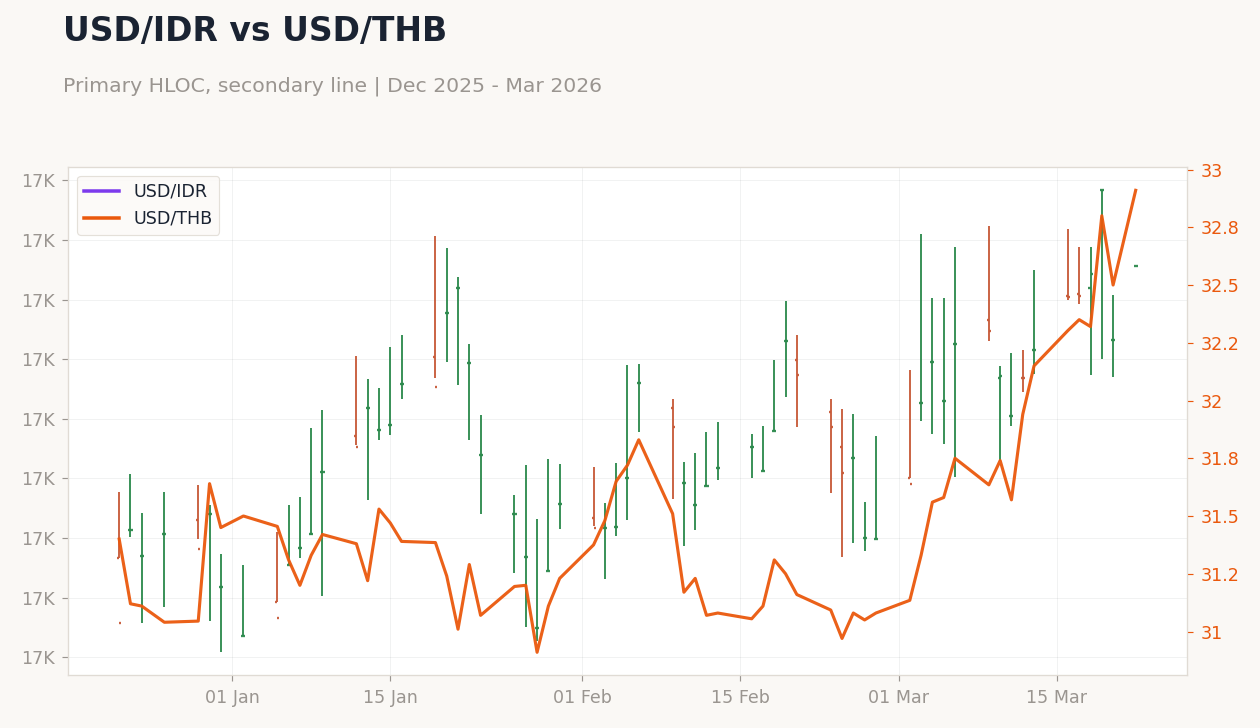Click the purple USD/IDR legend line swatch

point(101,191)
